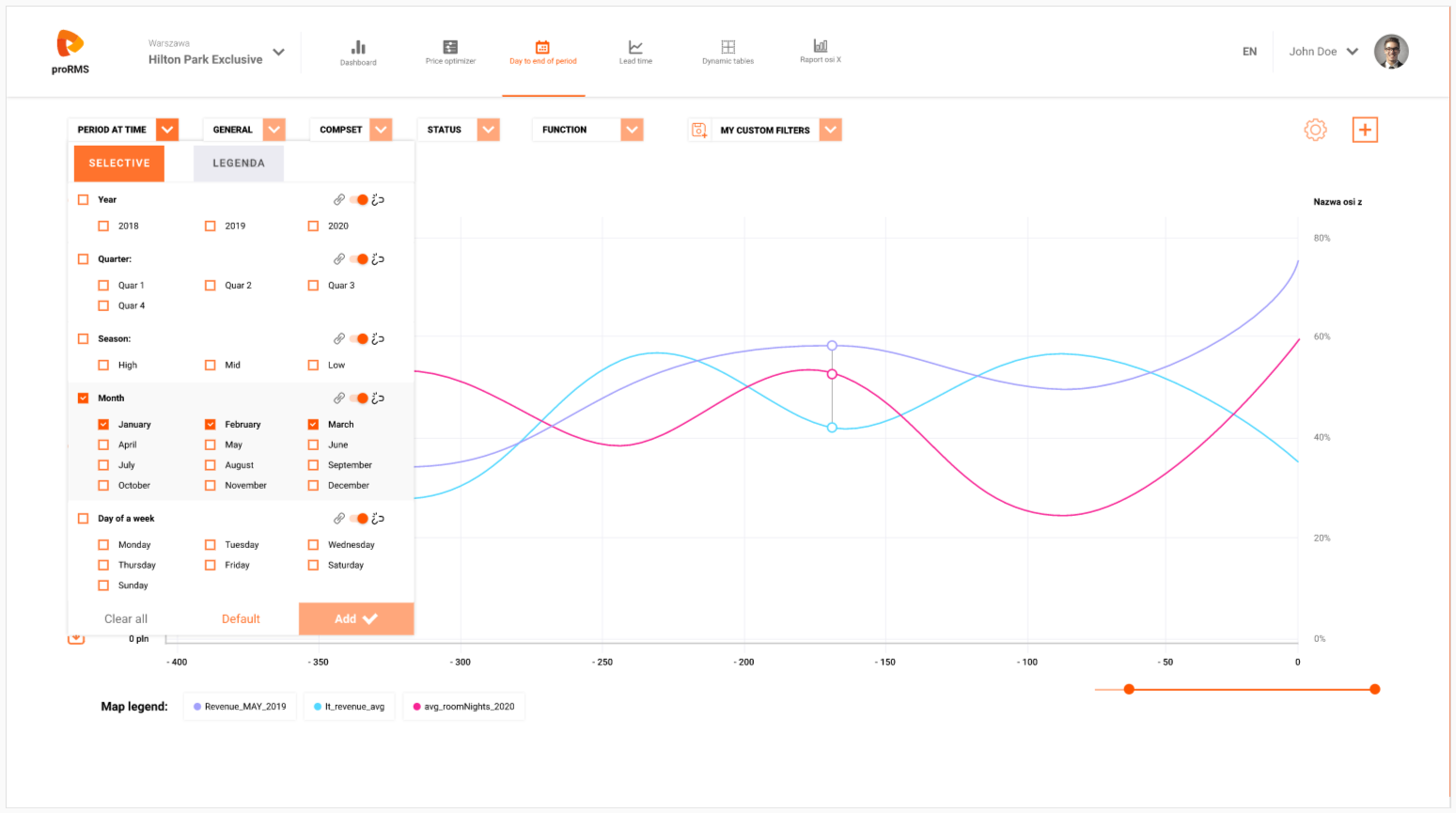Click the orange settings gear icon

pyautogui.click(x=1316, y=130)
